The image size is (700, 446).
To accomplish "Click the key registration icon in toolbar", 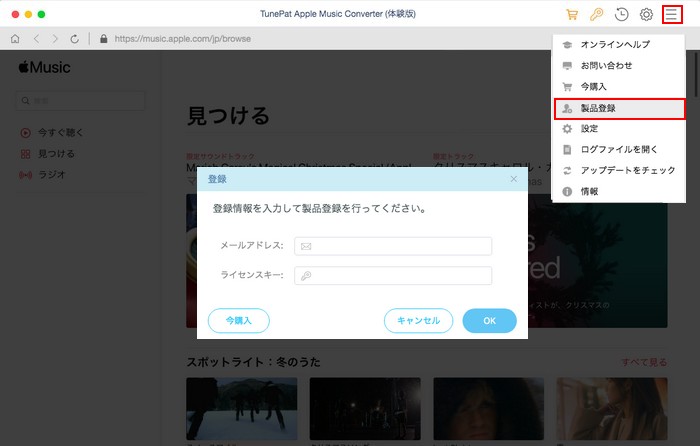I will tap(596, 14).
